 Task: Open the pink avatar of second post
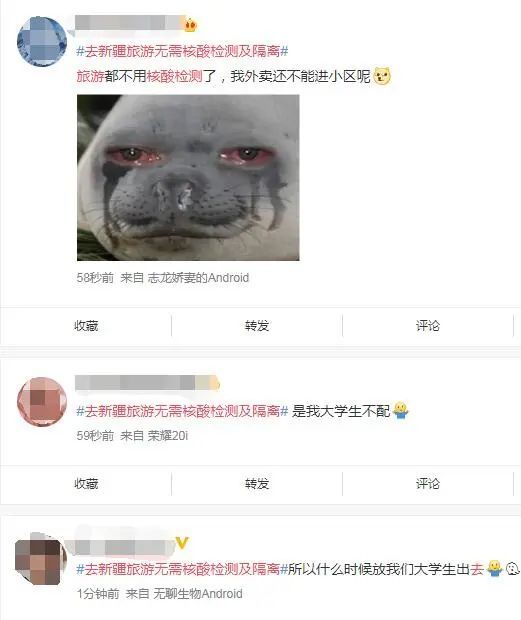click(x=42, y=401)
